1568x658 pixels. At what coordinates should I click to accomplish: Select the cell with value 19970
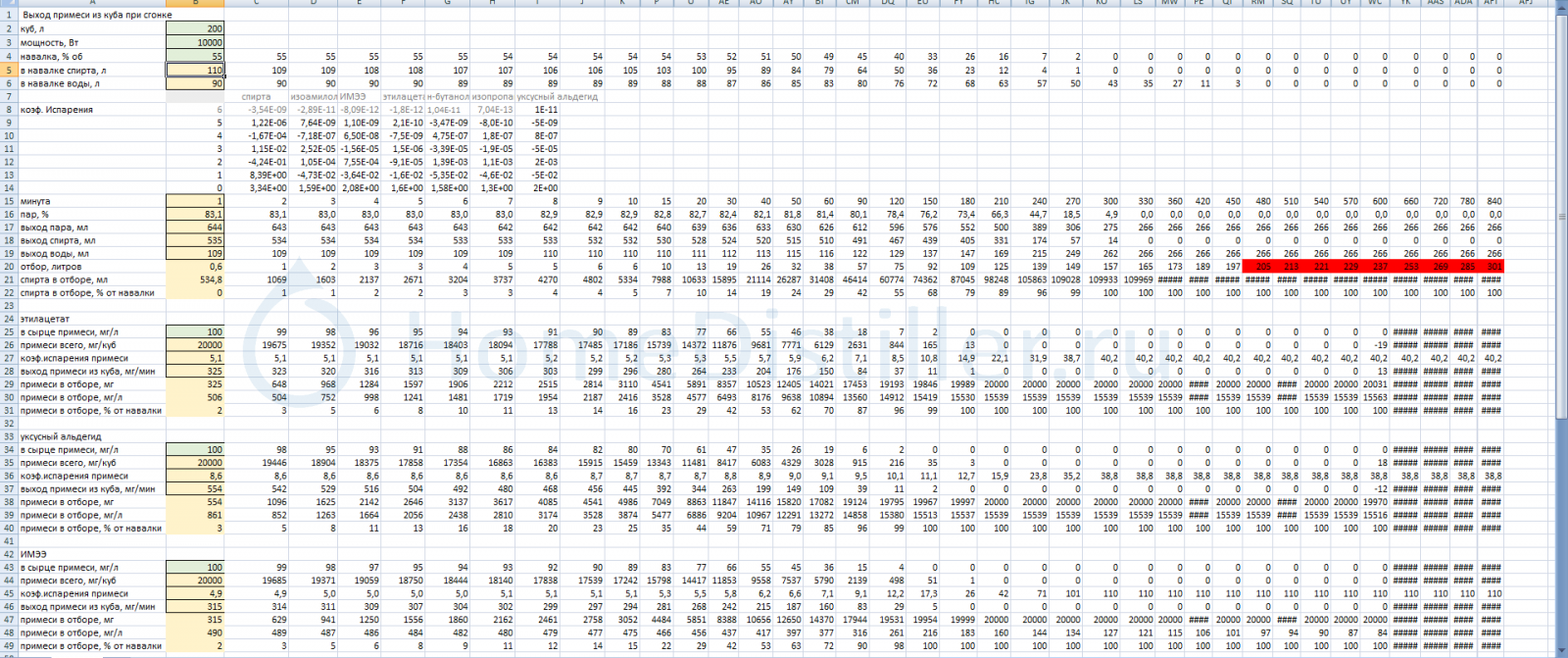(1374, 502)
